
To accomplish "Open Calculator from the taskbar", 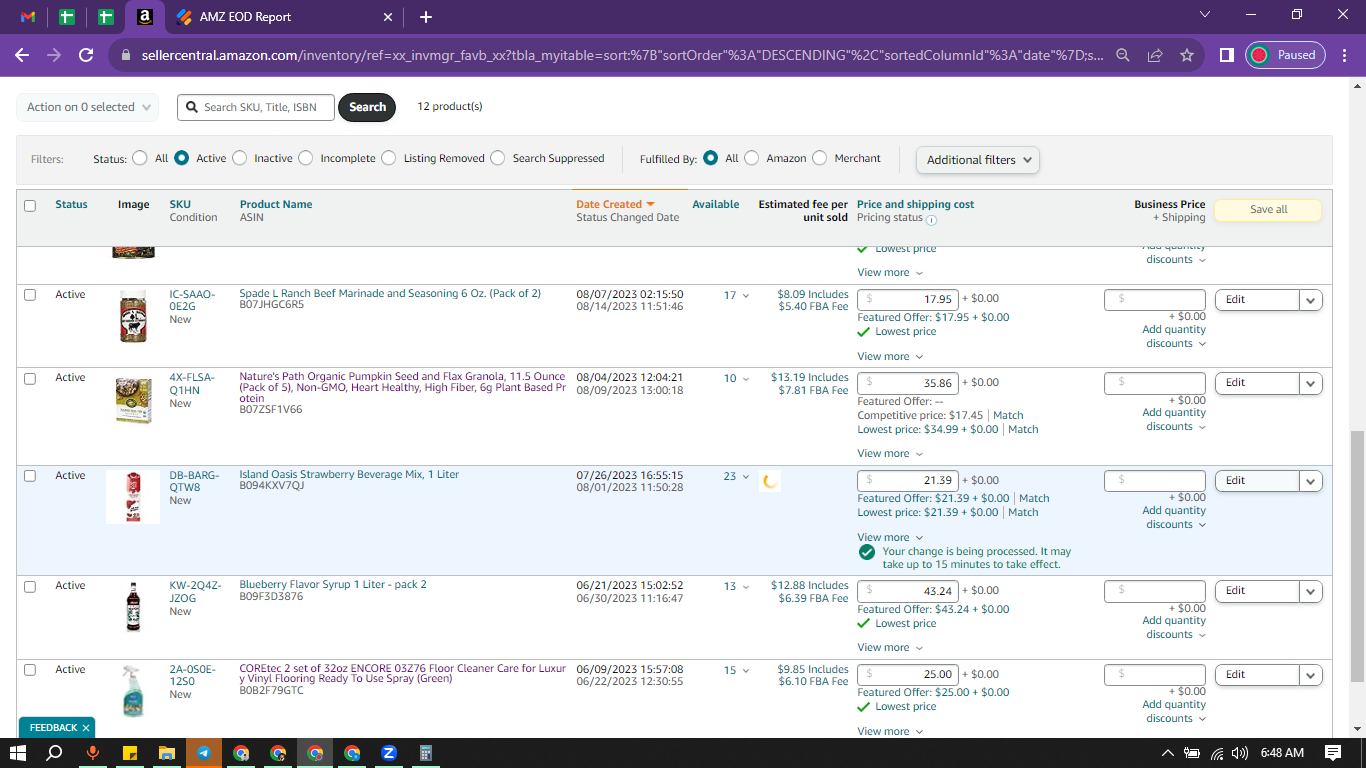I will pos(426,753).
